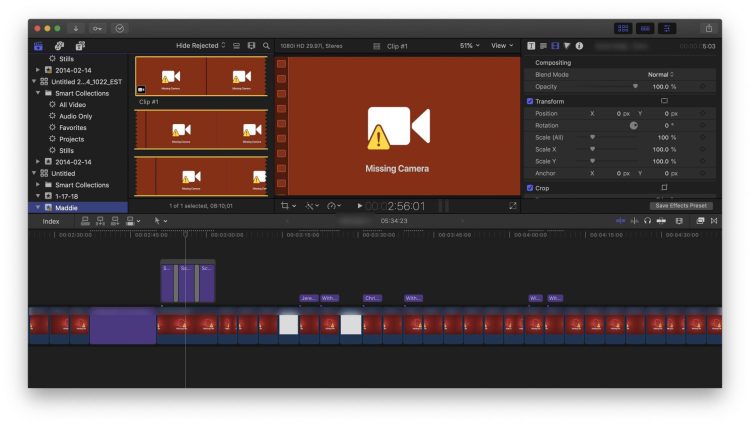Toggle timeline snapping
750x421 pixels.
point(661,221)
